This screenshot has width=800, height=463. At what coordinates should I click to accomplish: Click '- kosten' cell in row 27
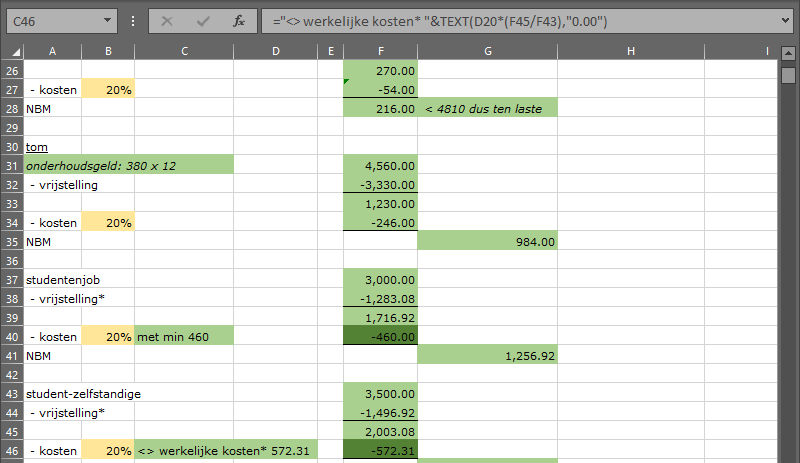pyautogui.click(x=53, y=90)
